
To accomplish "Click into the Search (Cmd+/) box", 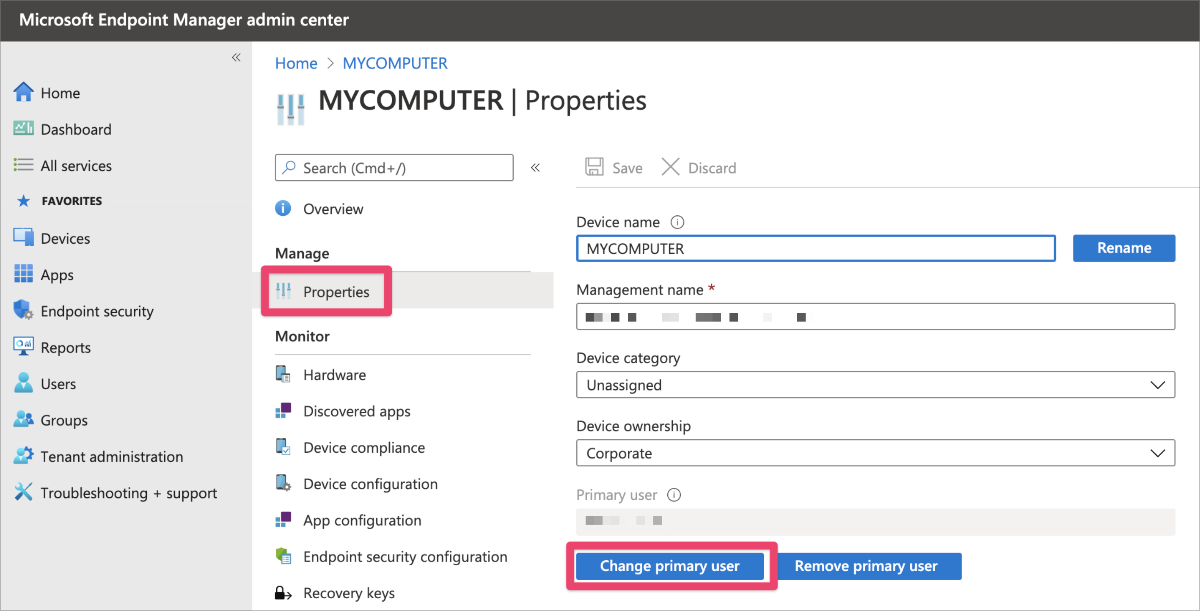I will coord(394,168).
